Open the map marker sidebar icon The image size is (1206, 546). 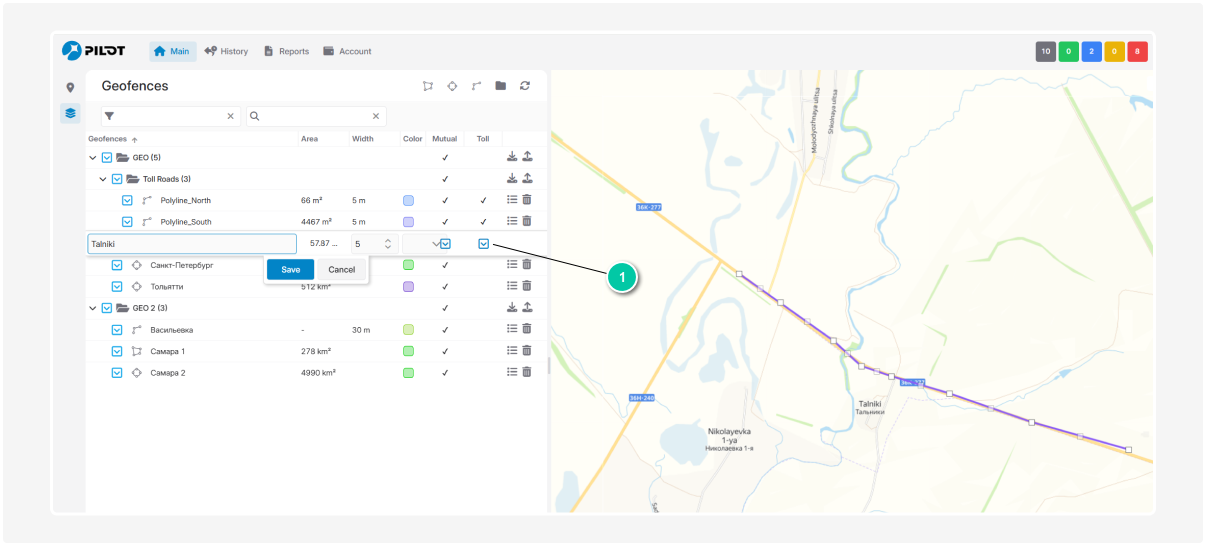[x=70, y=87]
